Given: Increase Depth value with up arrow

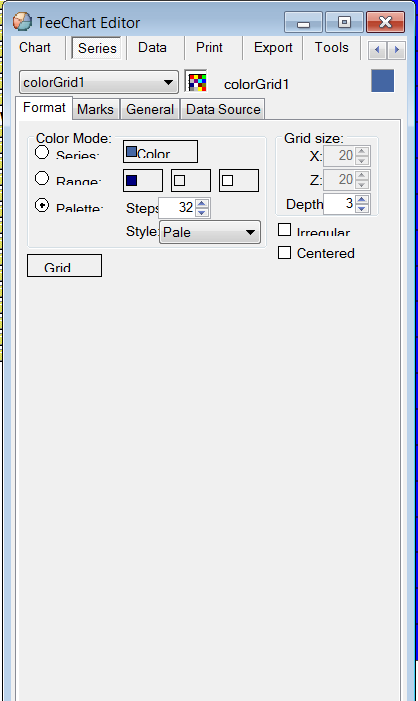Looking at the screenshot, I should tap(362, 199).
